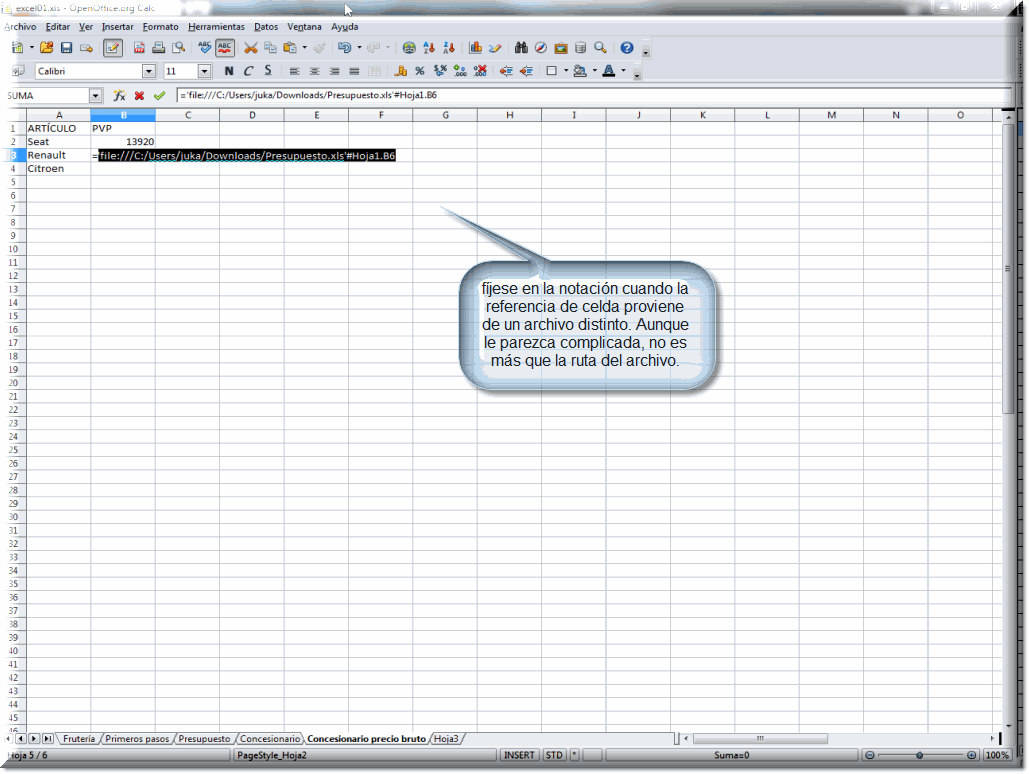Switch to the Presupuesto sheet tab

tap(204, 739)
